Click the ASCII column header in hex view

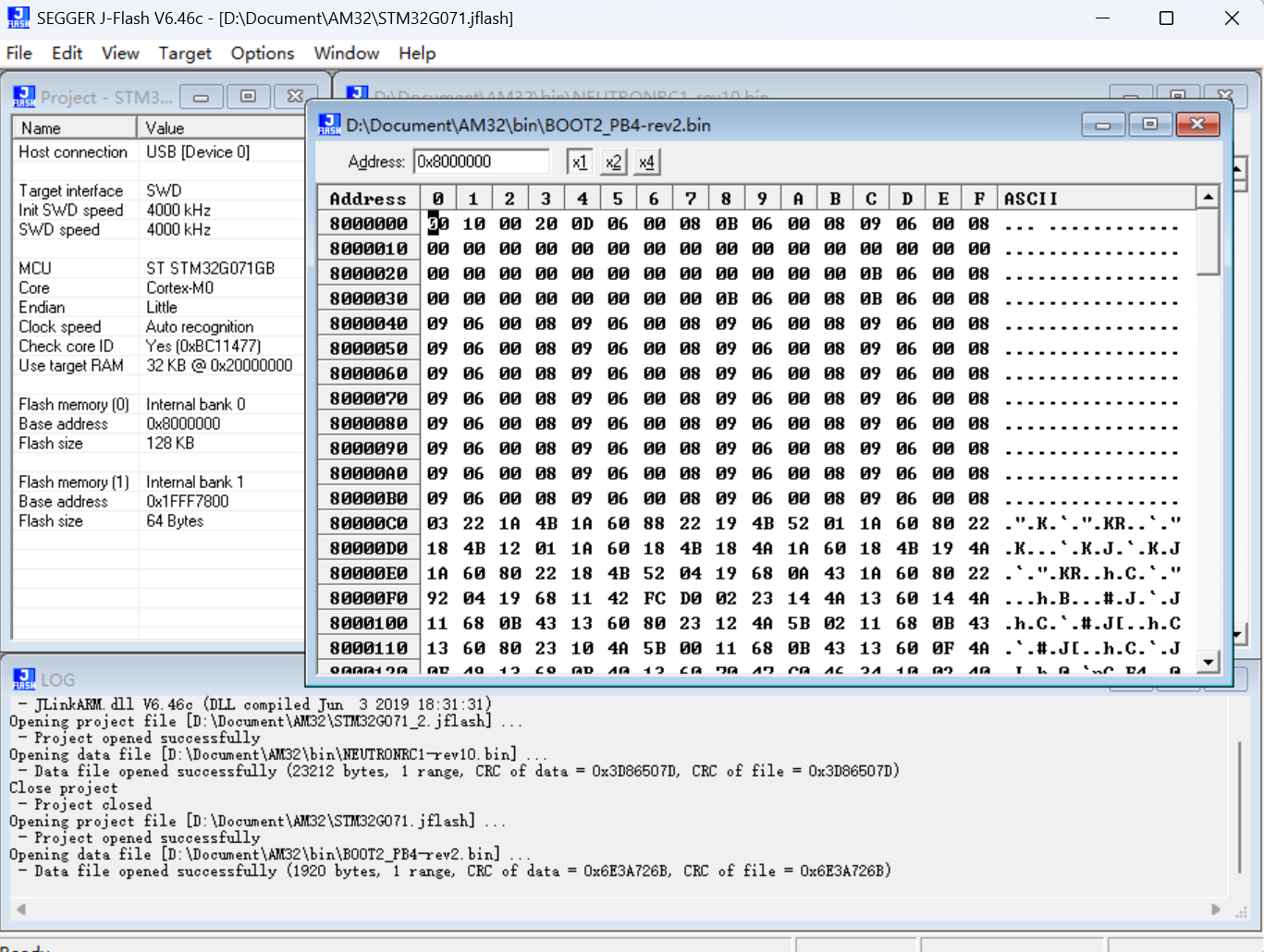pos(1096,199)
